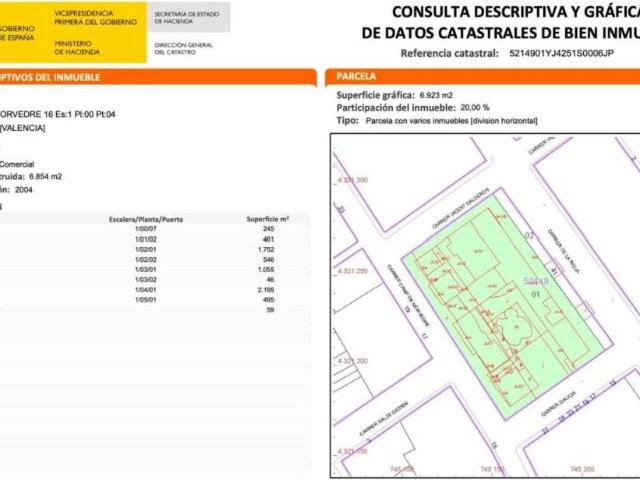
Task: Click the table cell 1/03/01
Action: point(146,269)
